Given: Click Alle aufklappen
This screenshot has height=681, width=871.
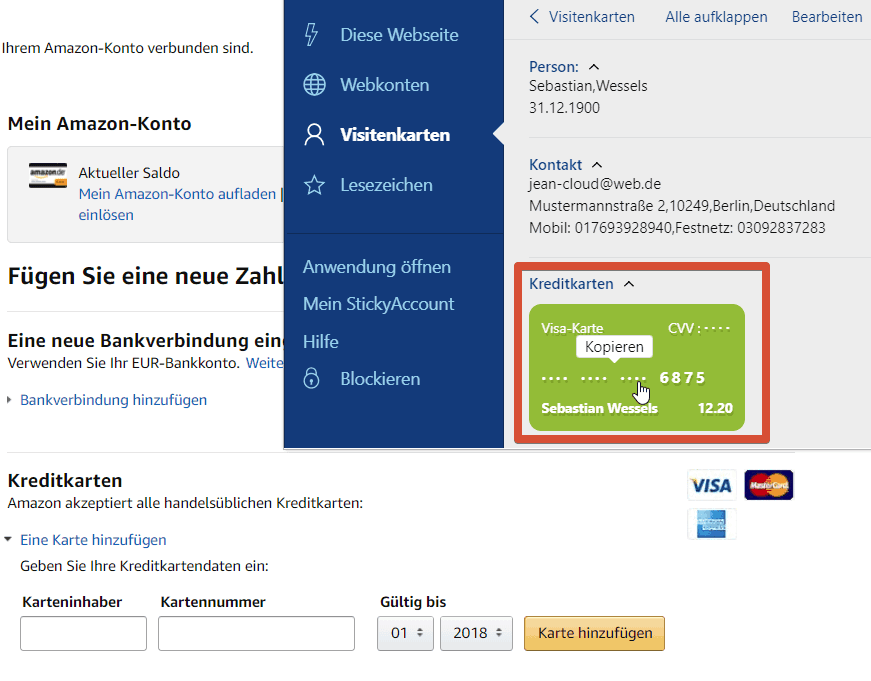Looking at the screenshot, I should tap(716, 17).
